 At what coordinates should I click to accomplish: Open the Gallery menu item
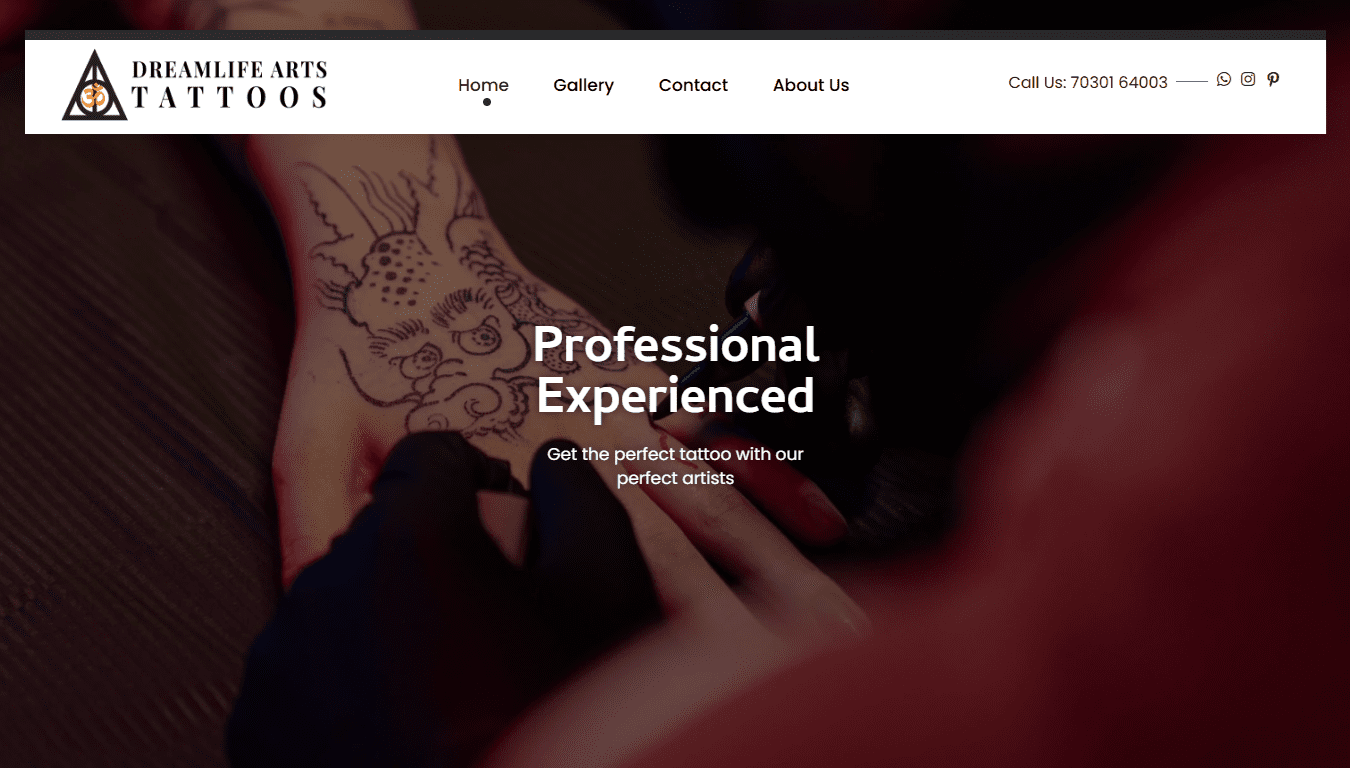(x=583, y=85)
